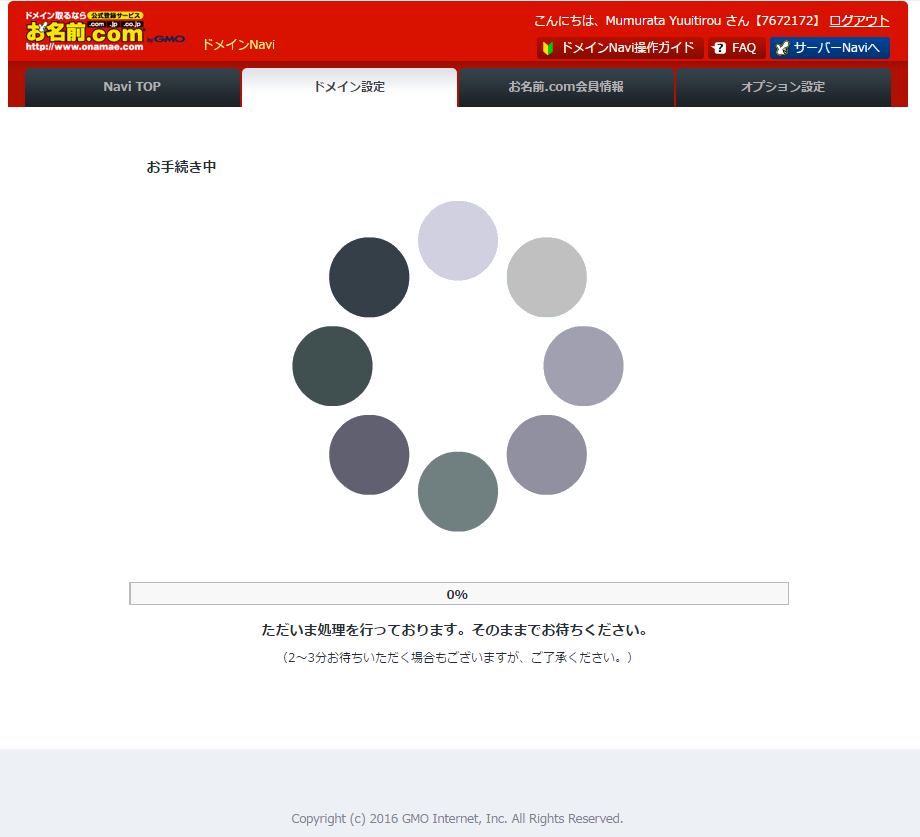Click the ドメインNavi header text

238,45
